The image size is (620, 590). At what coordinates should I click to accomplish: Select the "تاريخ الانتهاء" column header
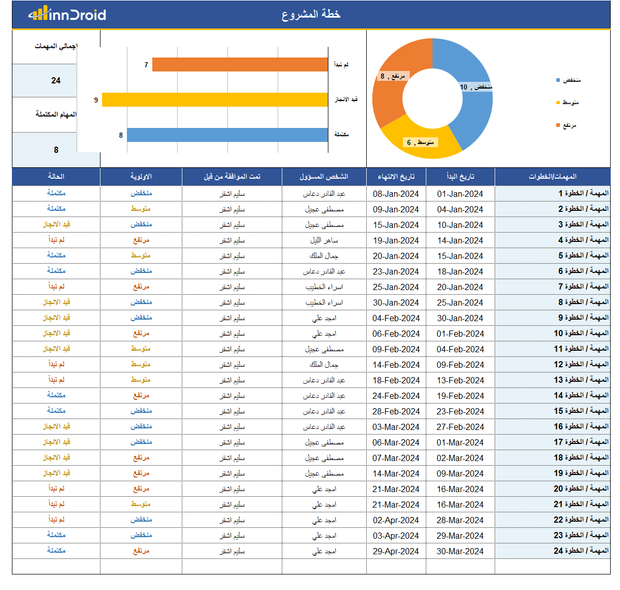[396, 176]
